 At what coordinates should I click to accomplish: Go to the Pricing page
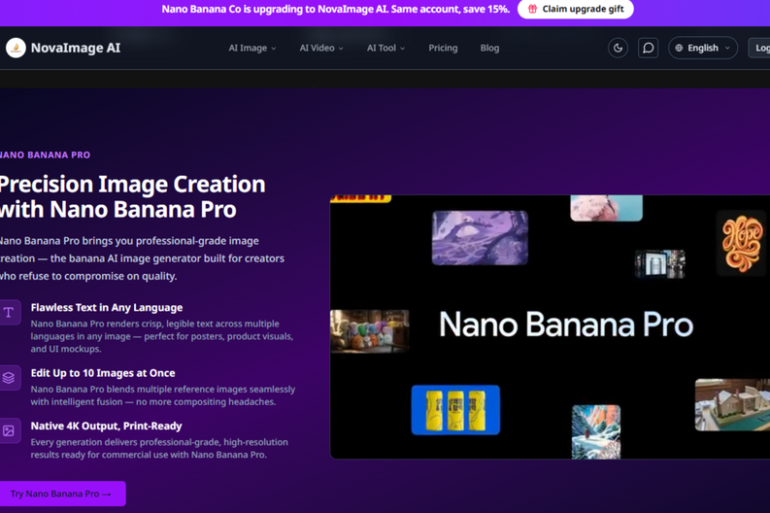pos(443,48)
